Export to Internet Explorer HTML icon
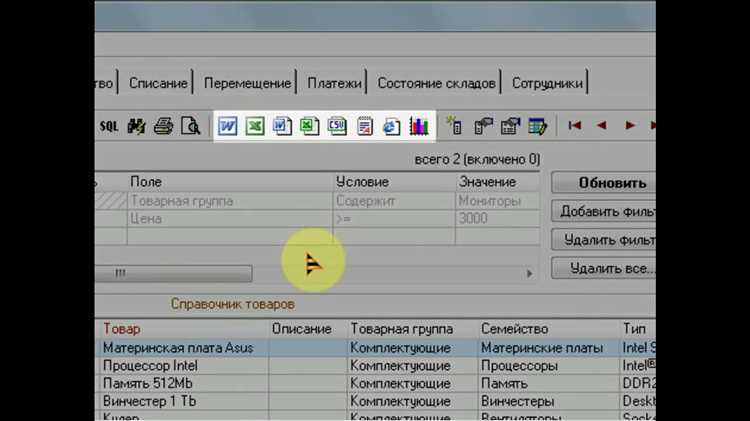Image resolution: width=750 pixels, height=421 pixels. [x=391, y=126]
